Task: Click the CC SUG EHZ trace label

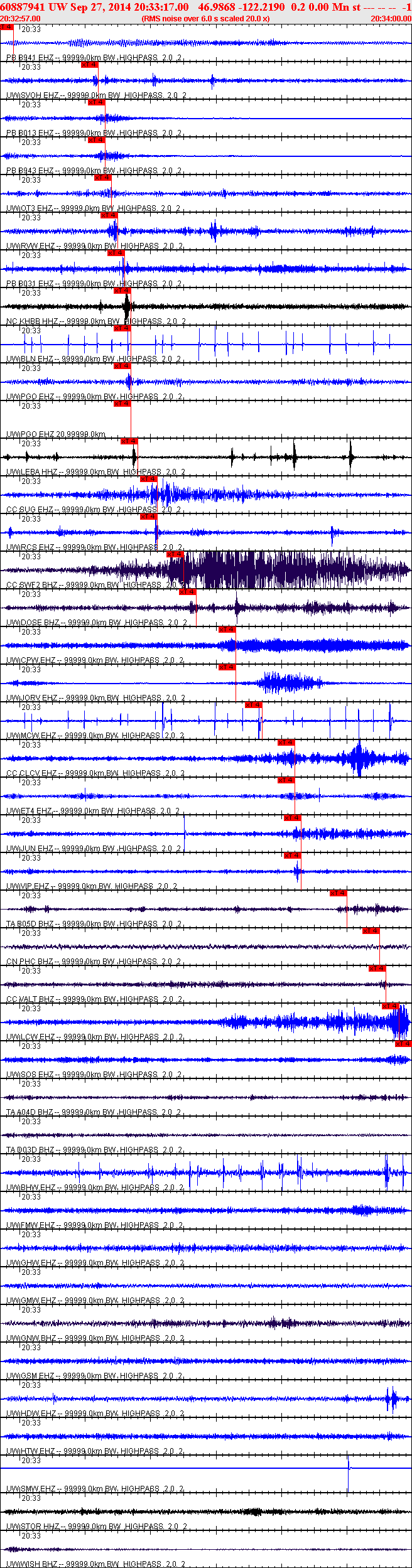Action: (95, 510)
